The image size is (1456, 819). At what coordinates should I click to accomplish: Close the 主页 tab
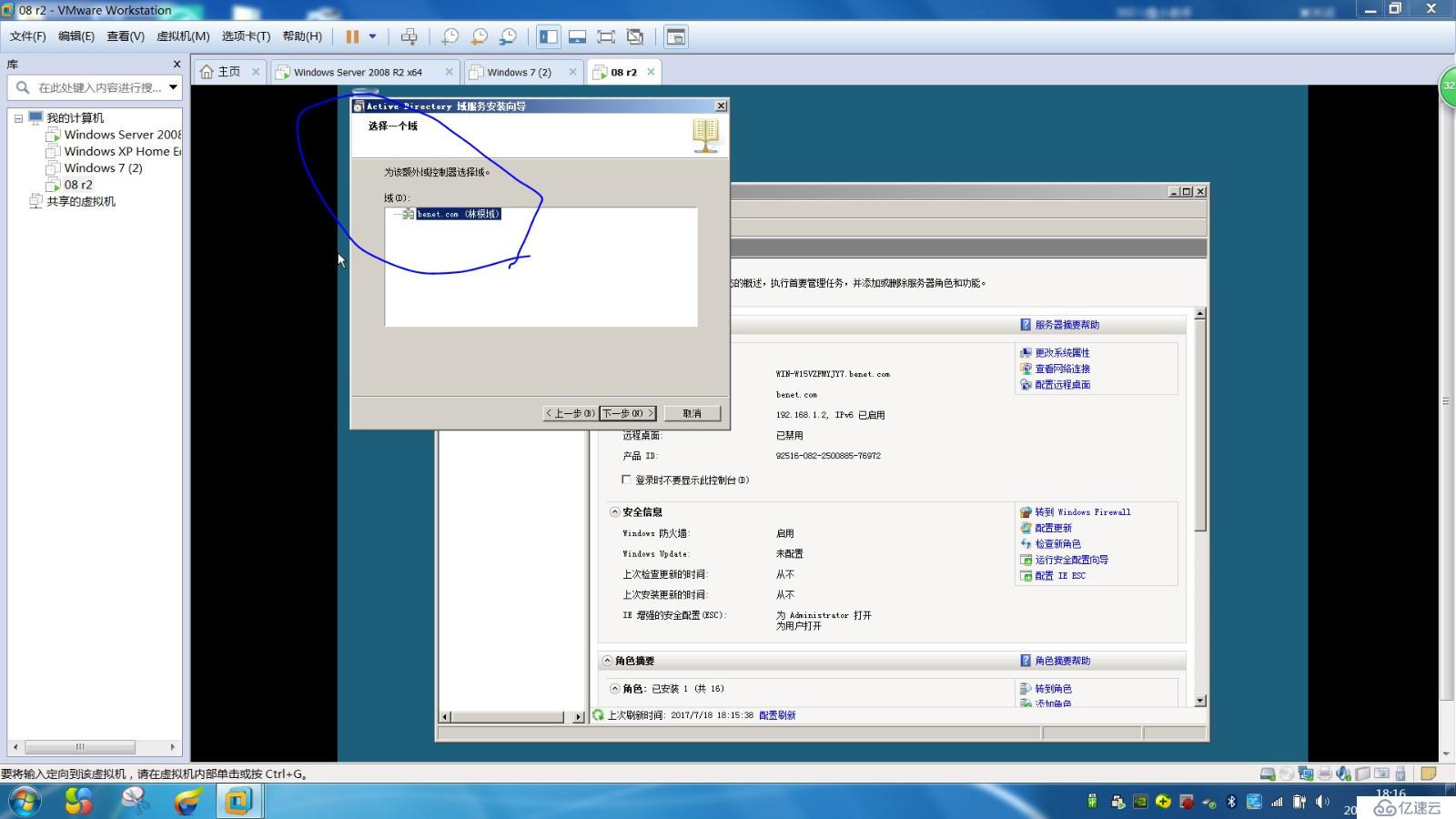[256, 72]
